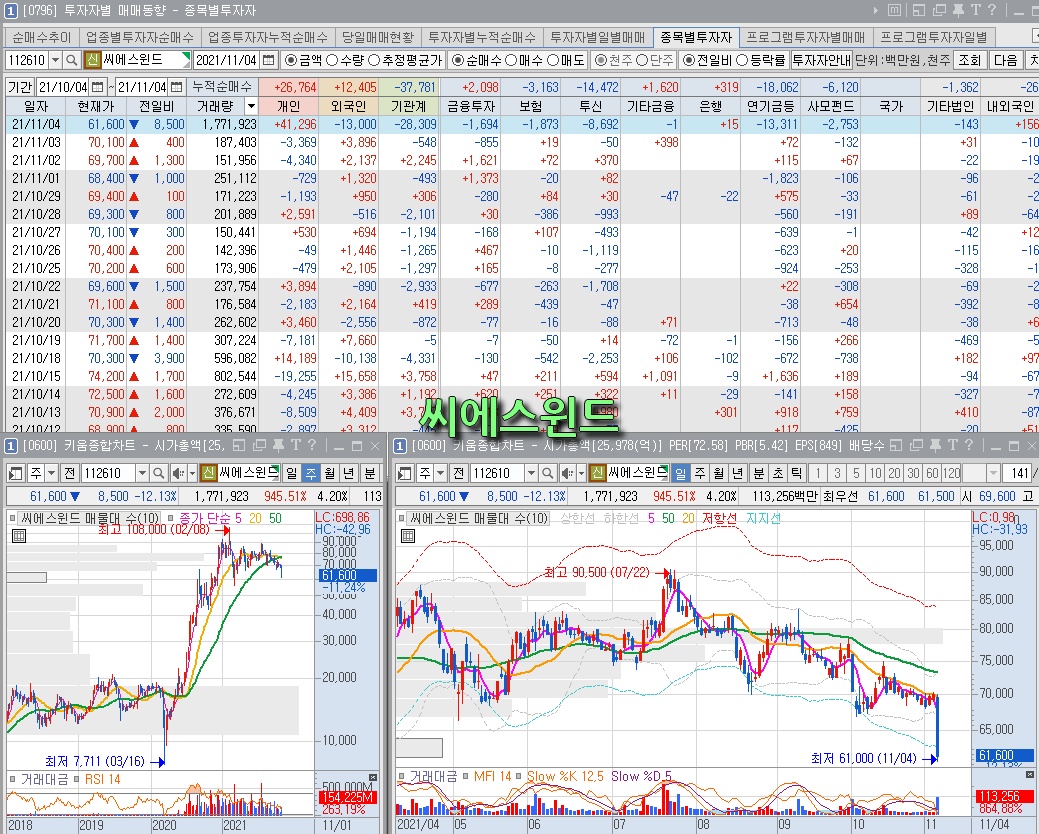Open the 112610 code dropdown in right chart
Screen dimensions: 1039x834
[x=531, y=473]
